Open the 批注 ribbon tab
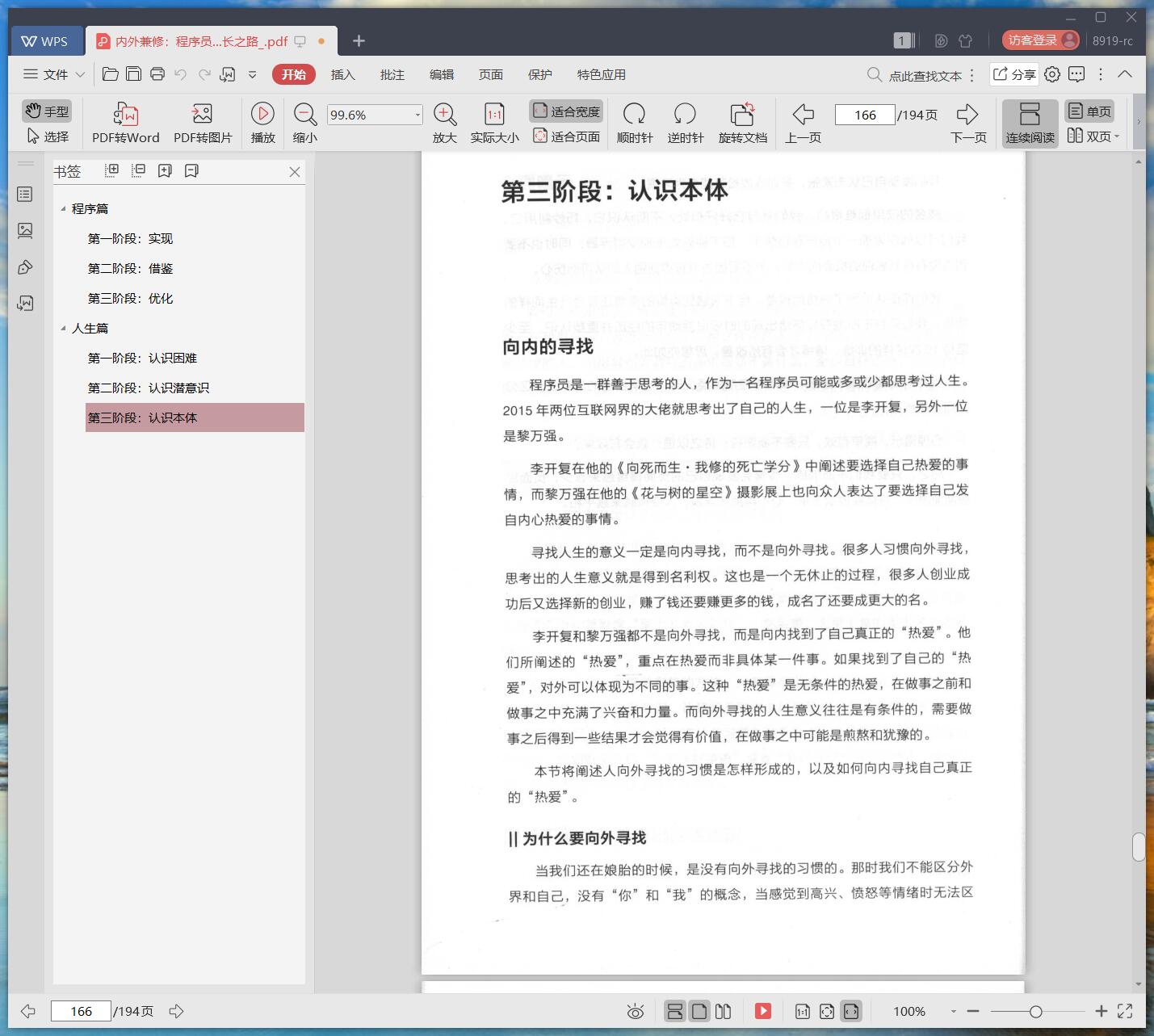 click(392, 74)
